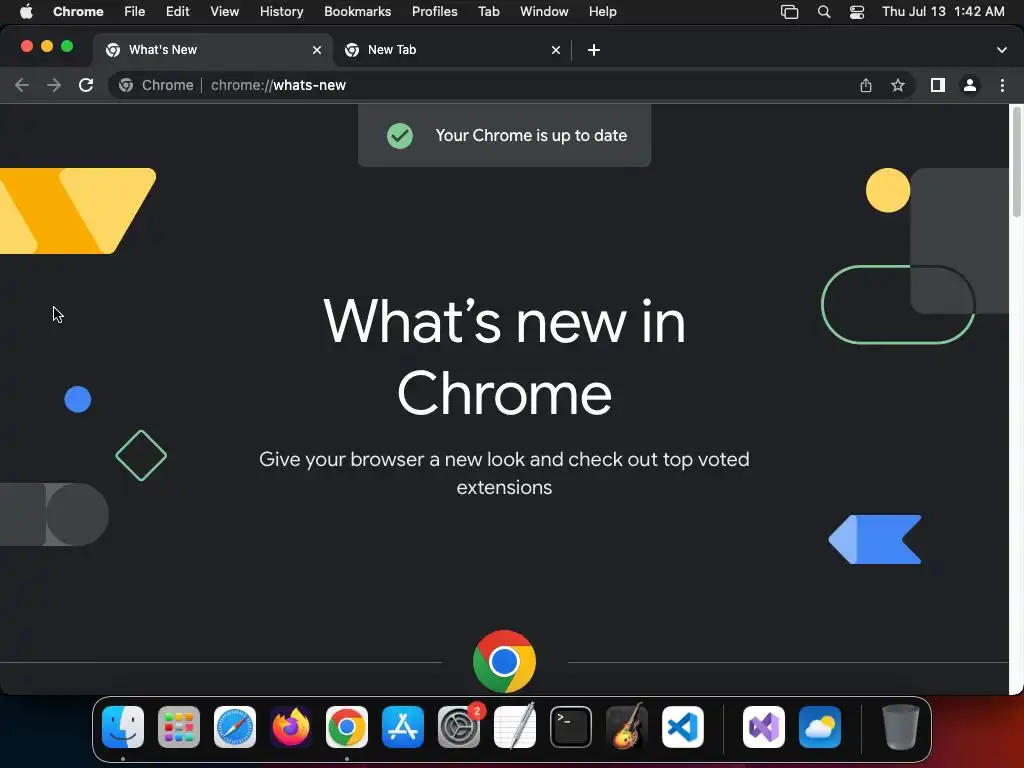Click the Chrome logo on the page
The width and height of the screenshot is (1024, 768).
pyautogui.click(x=504, y=661)
